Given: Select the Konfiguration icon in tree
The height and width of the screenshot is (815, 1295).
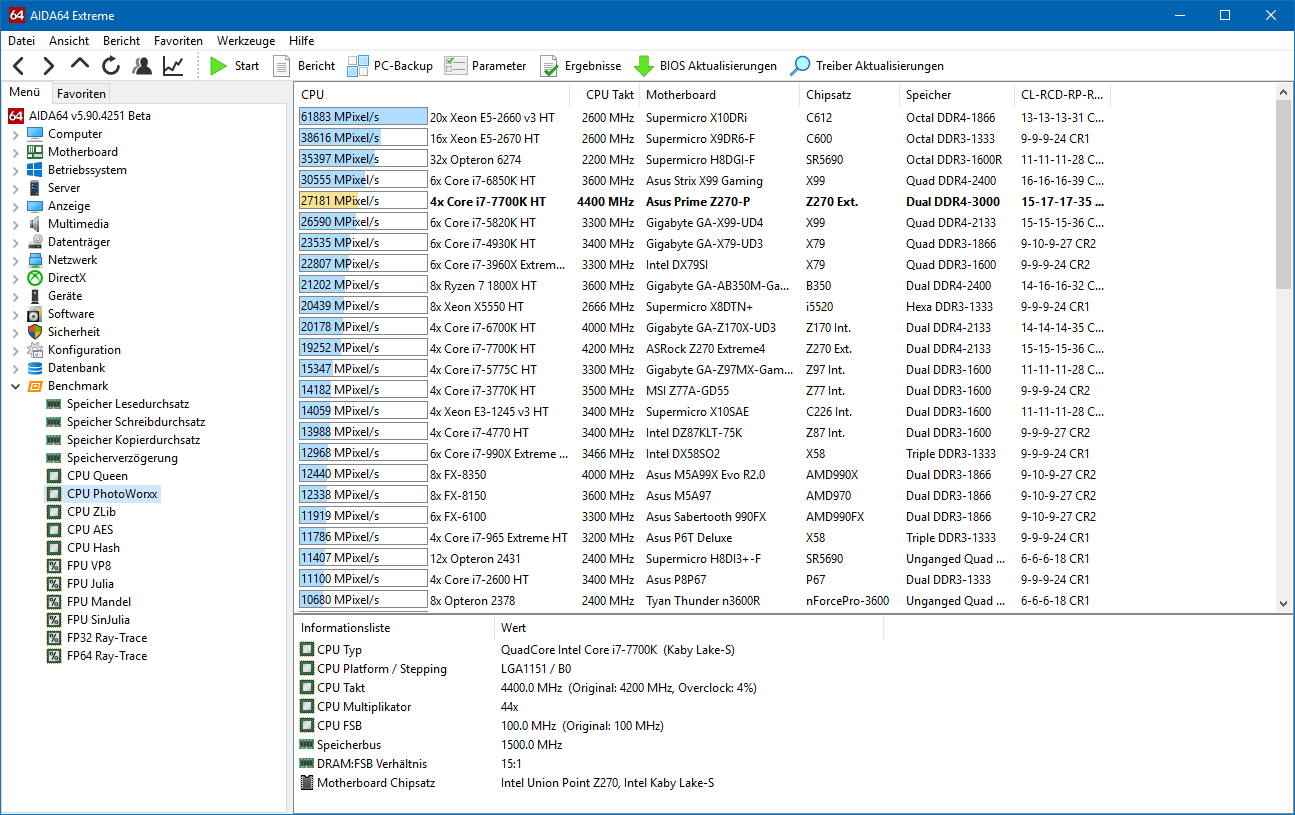Looking at the screenshot, I should (x=35, y=350).
